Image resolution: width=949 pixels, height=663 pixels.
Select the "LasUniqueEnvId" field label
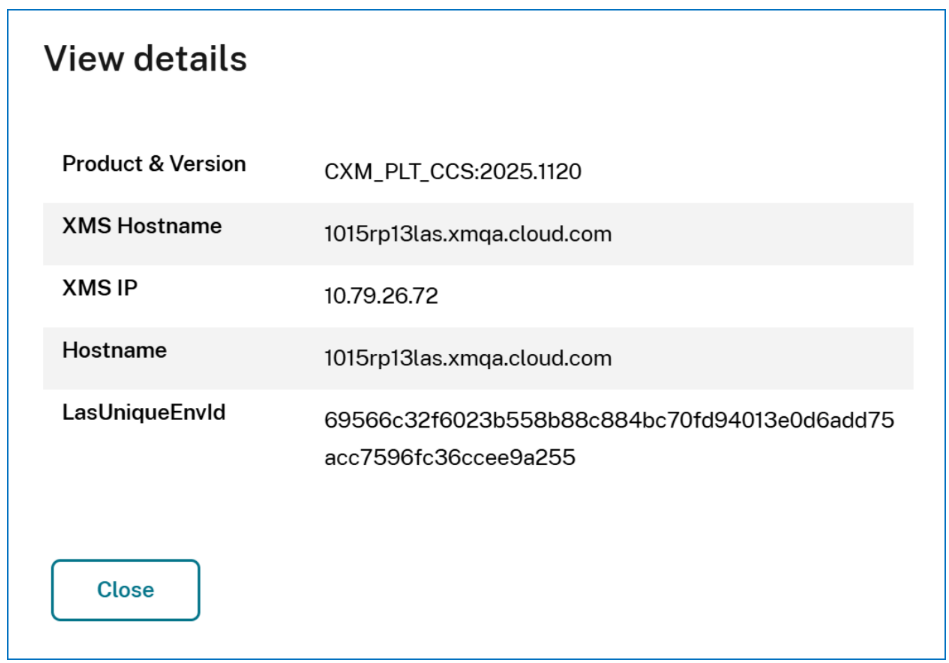[144, 412]
